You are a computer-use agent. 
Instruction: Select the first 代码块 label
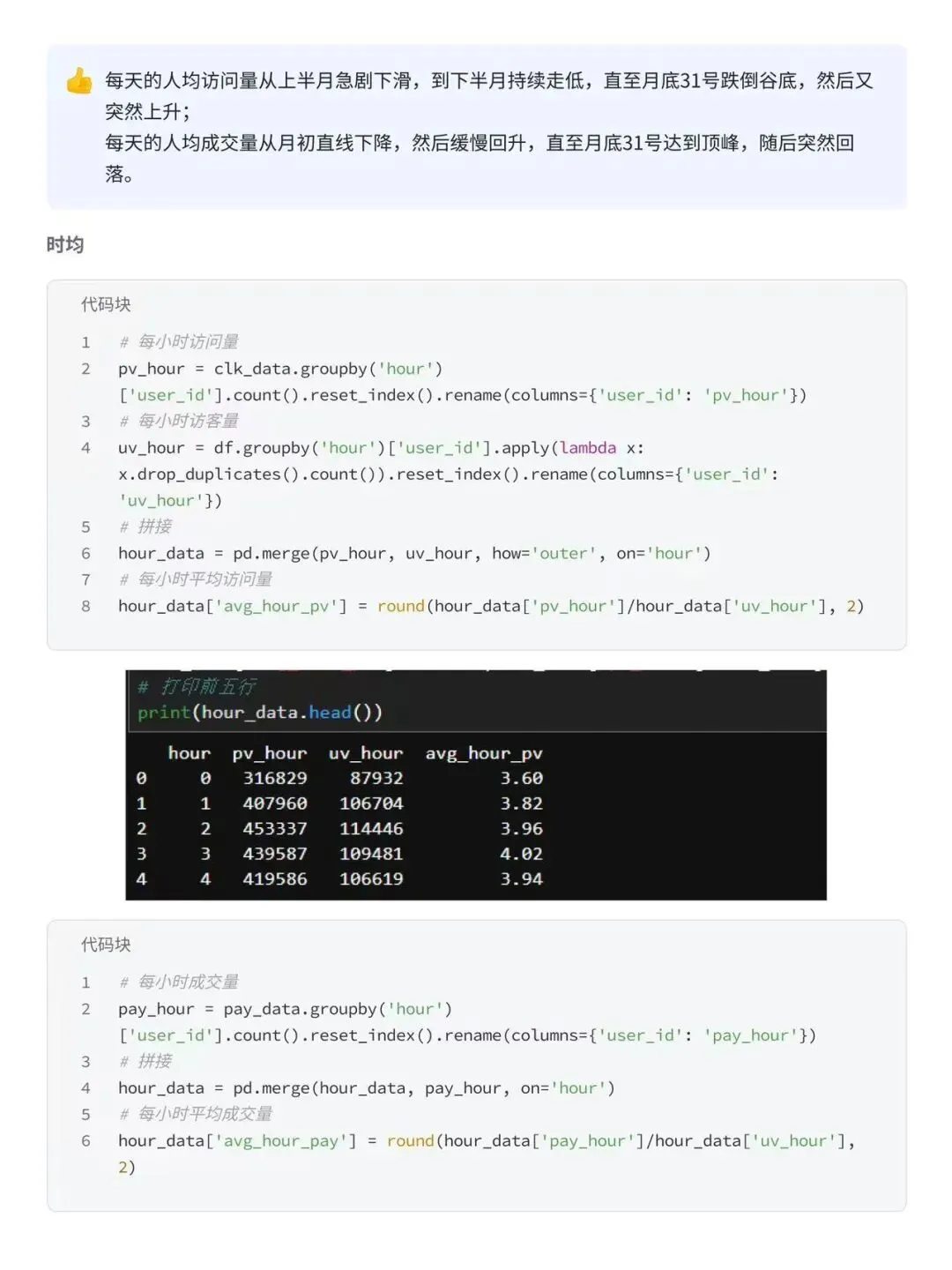(x=106, y=304)
